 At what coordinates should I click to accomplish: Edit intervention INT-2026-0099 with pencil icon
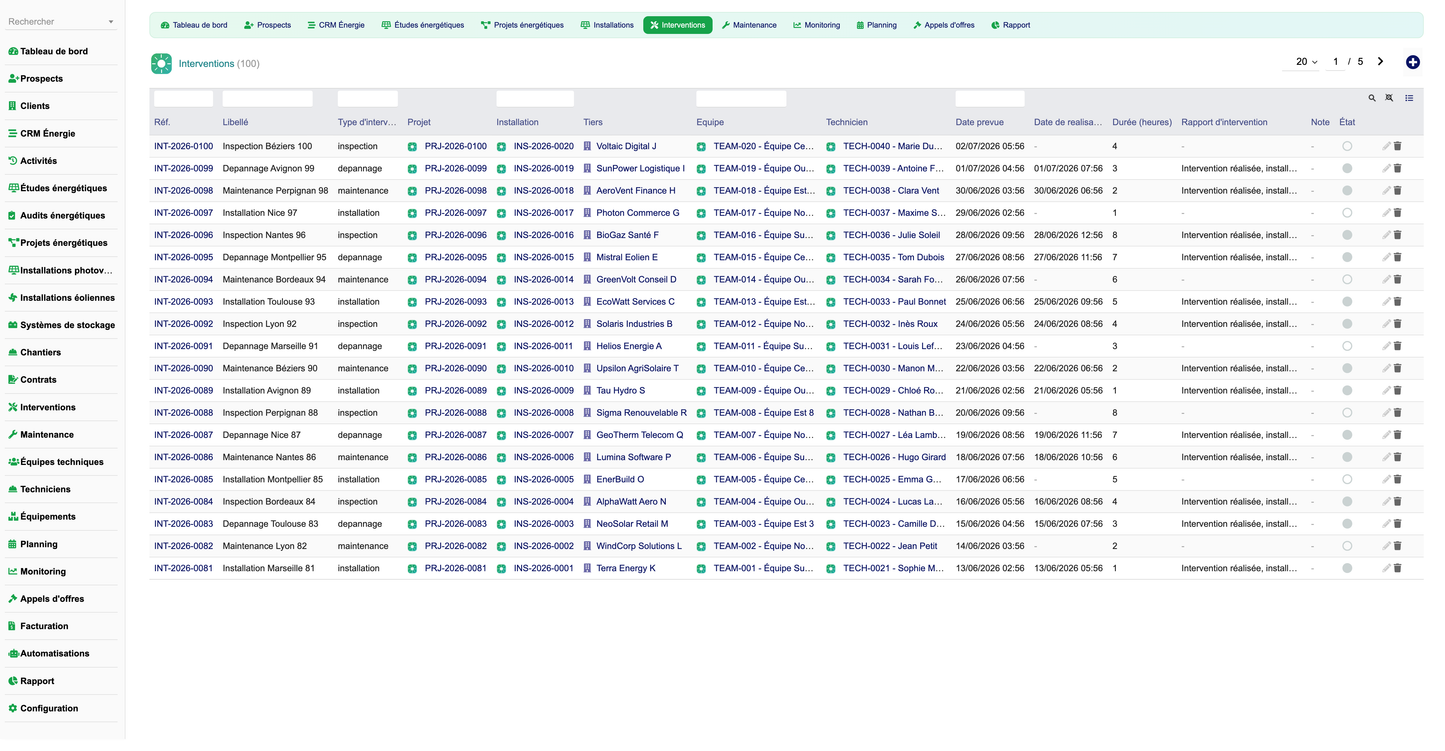(1386, 168)
